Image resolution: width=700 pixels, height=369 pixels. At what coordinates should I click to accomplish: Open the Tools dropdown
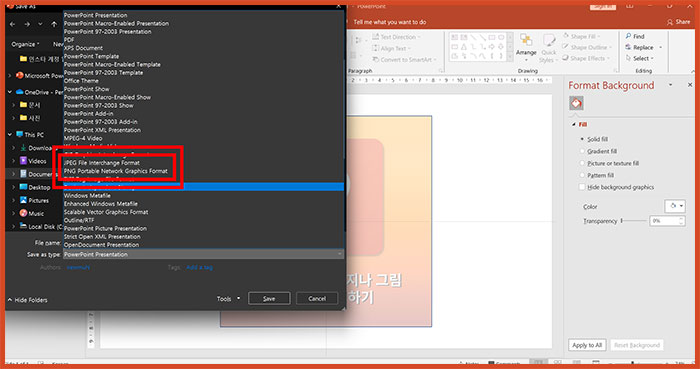[228, 299]
